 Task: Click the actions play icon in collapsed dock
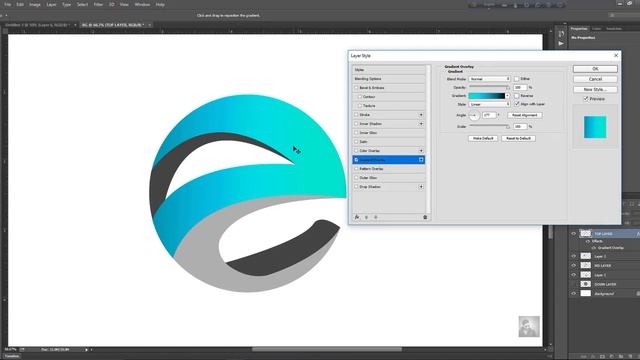[x=561, y=43]
